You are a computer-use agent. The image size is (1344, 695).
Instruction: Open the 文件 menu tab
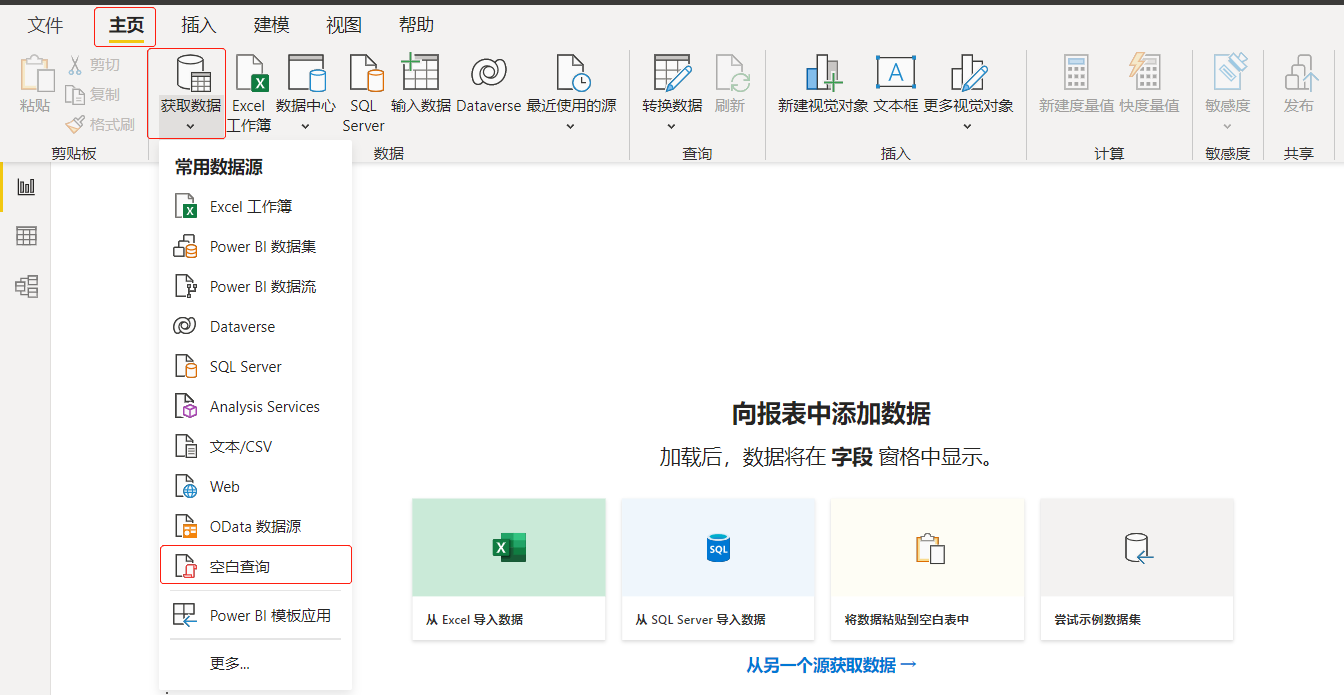(x=45, y=26)
